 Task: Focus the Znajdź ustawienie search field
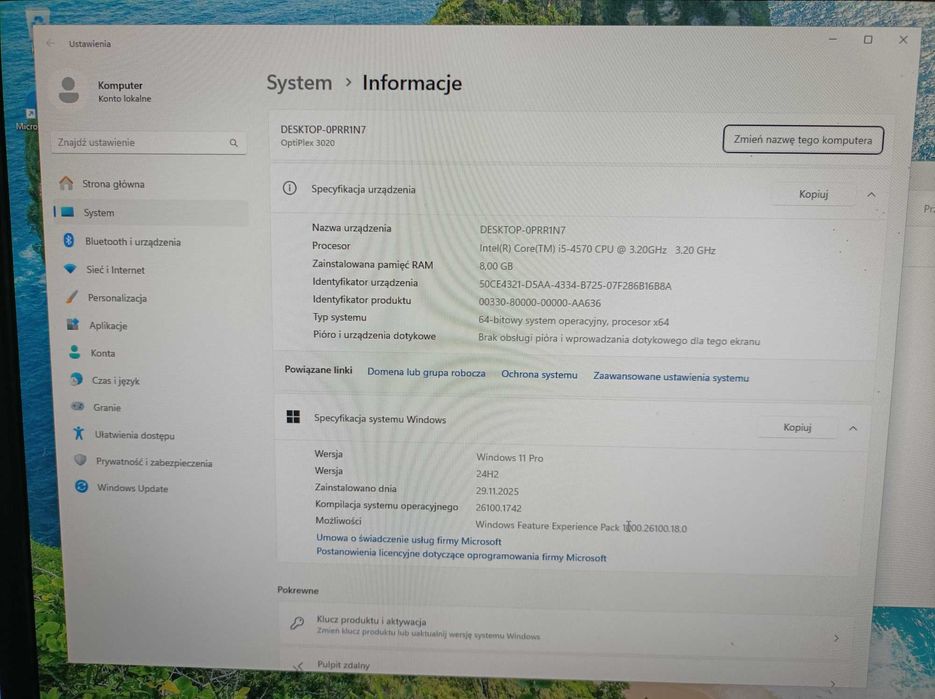click(148, 143)
